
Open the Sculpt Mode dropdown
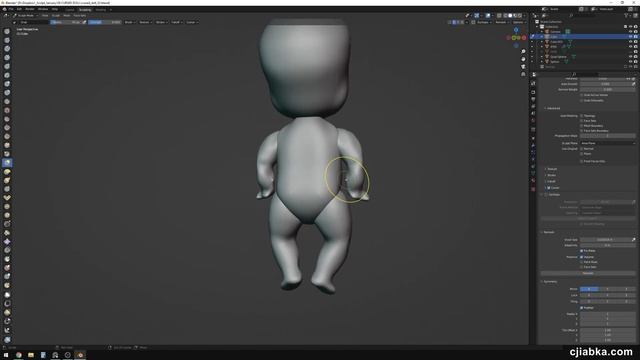point(25,16)
